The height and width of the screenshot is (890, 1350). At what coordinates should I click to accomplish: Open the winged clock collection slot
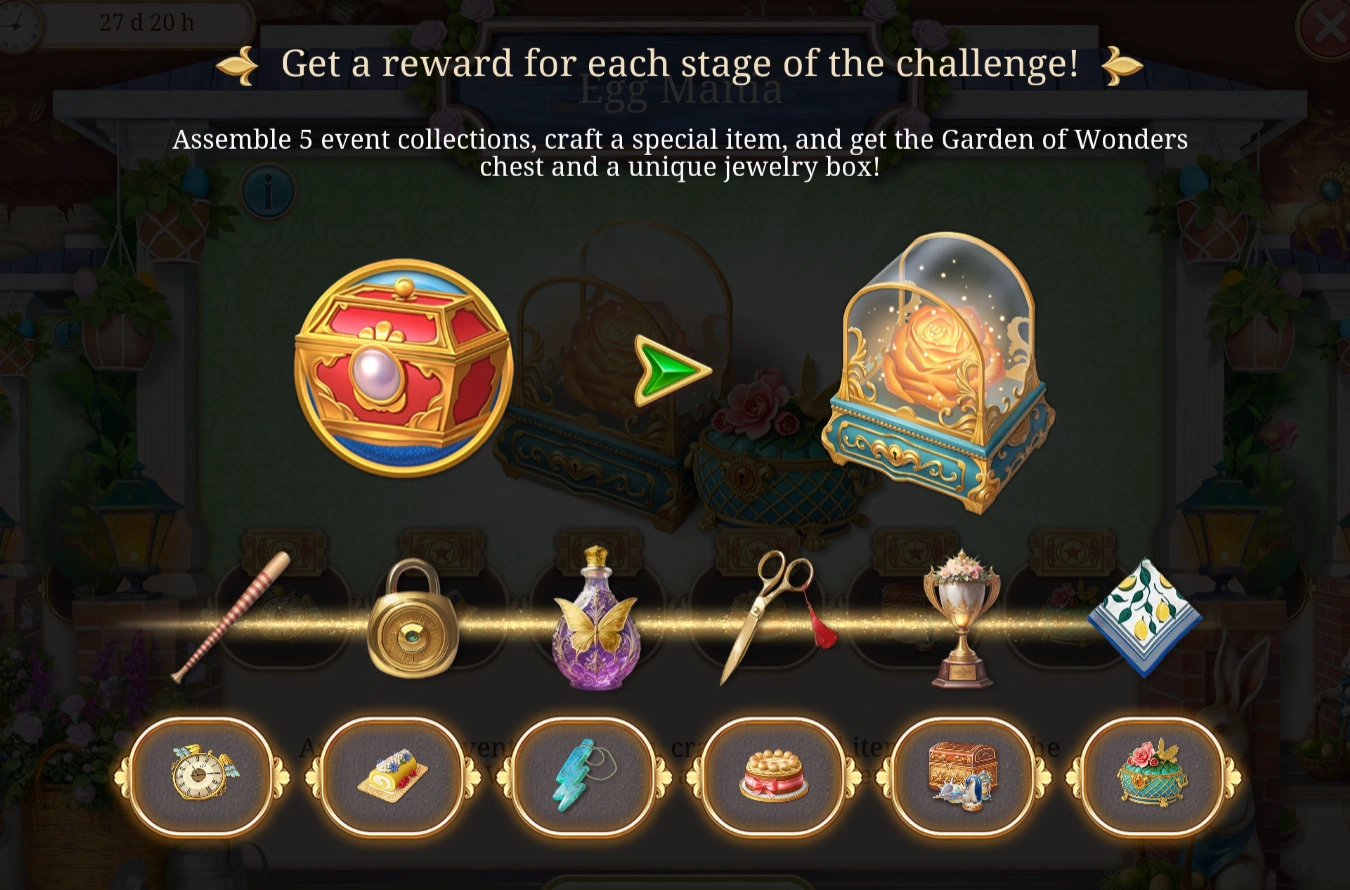[x=202, y=776]
